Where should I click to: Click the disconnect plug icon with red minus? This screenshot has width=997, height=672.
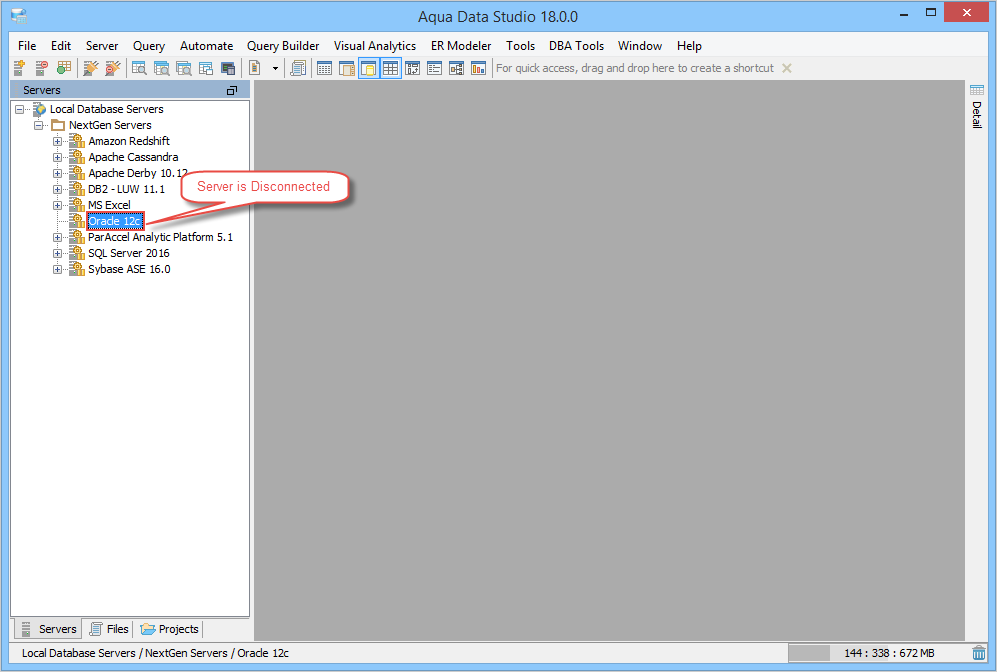(x=113, y=68)
